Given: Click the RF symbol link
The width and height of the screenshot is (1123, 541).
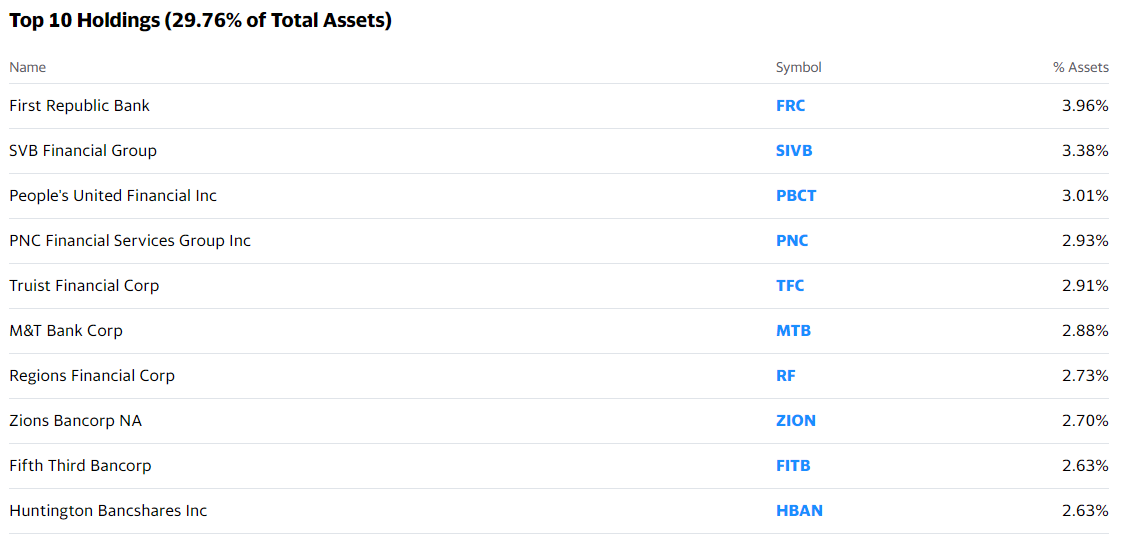Looking at the screenshot, I should [x=786, y=375].
